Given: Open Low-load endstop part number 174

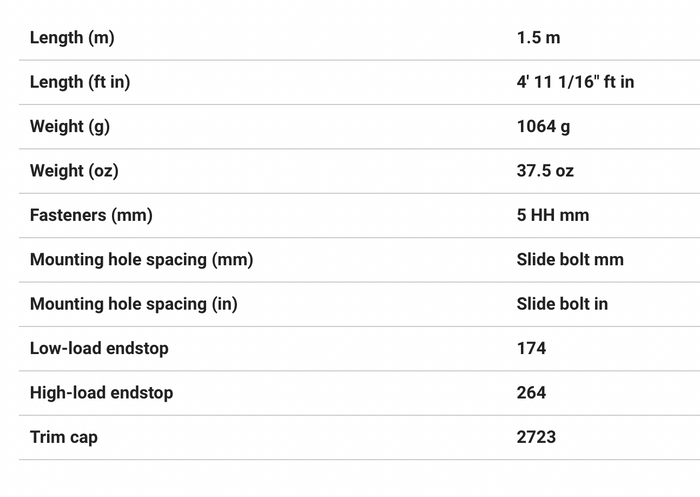Looking at the screenshot, I should pos(531,348).
